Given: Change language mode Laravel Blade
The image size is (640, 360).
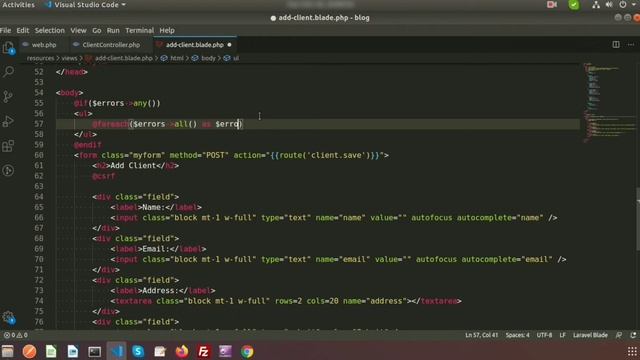Looking at the screenshot, I should (x=590, y=335).
